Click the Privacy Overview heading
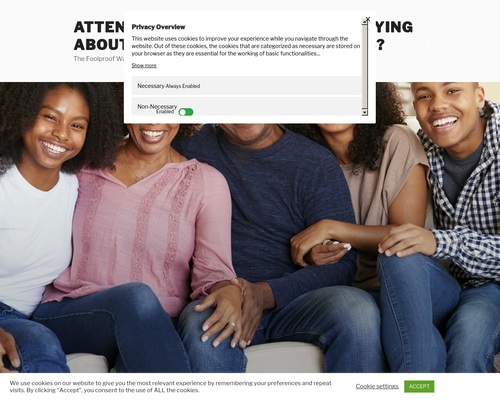 (158, 27)
